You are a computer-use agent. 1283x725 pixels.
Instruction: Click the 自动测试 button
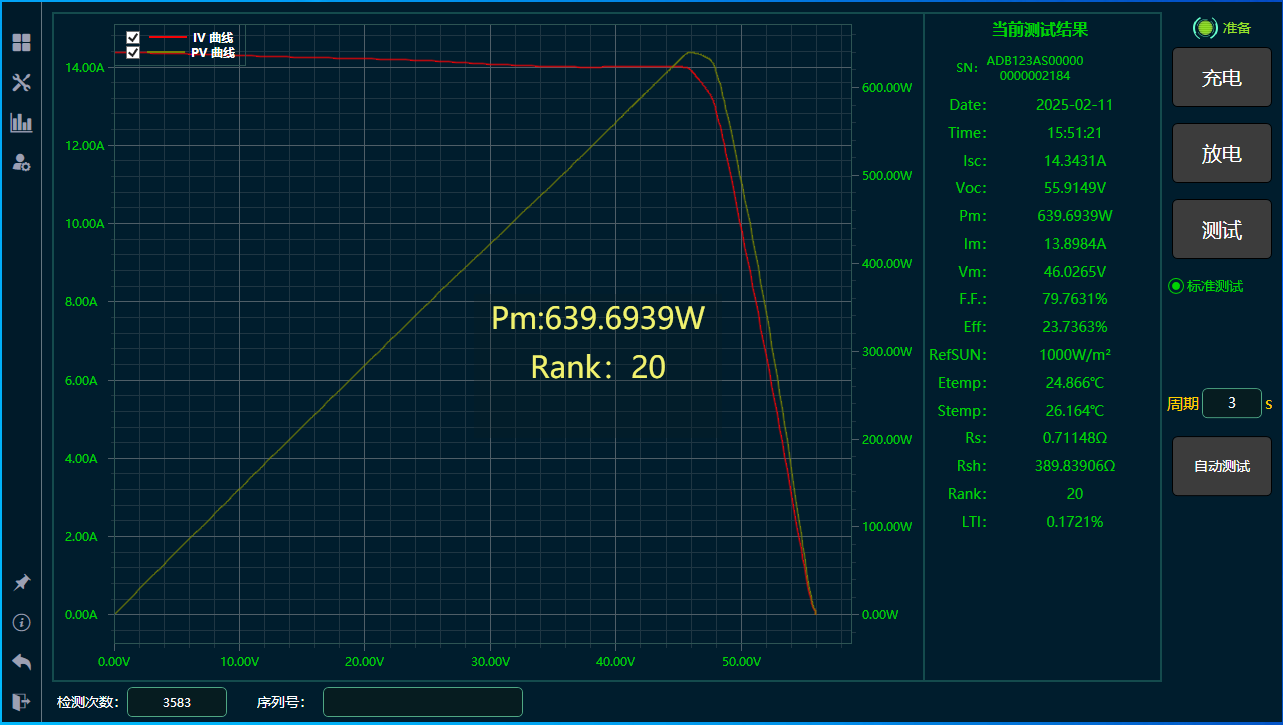[x=1221, y=466]
